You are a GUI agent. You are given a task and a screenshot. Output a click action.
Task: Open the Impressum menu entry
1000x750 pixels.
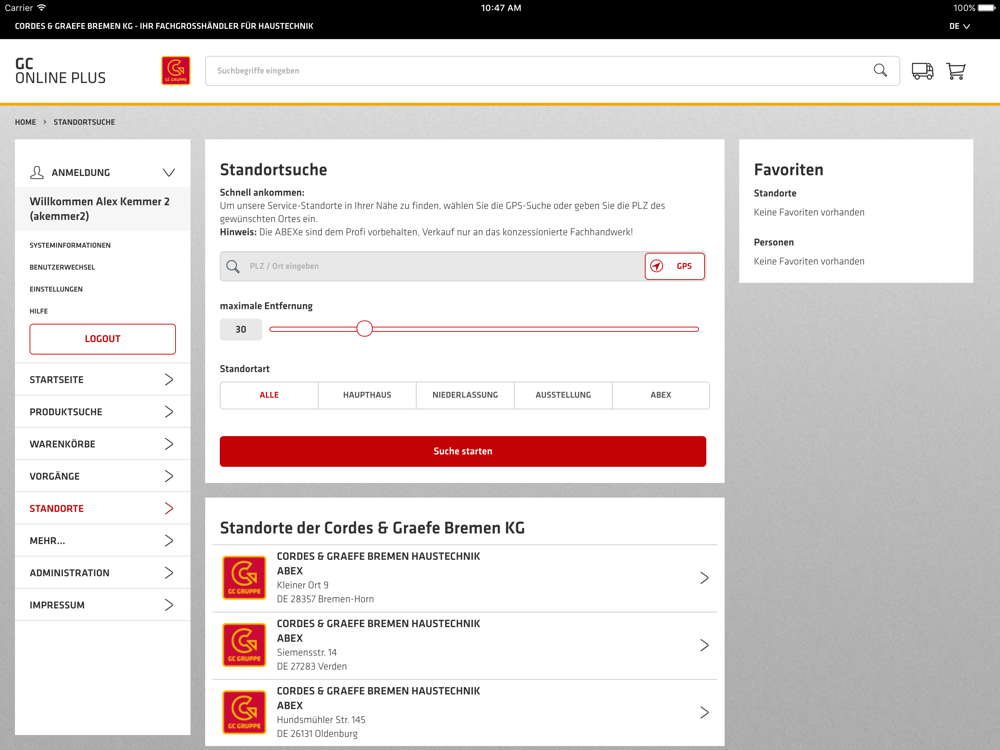(x=103, y=605)
